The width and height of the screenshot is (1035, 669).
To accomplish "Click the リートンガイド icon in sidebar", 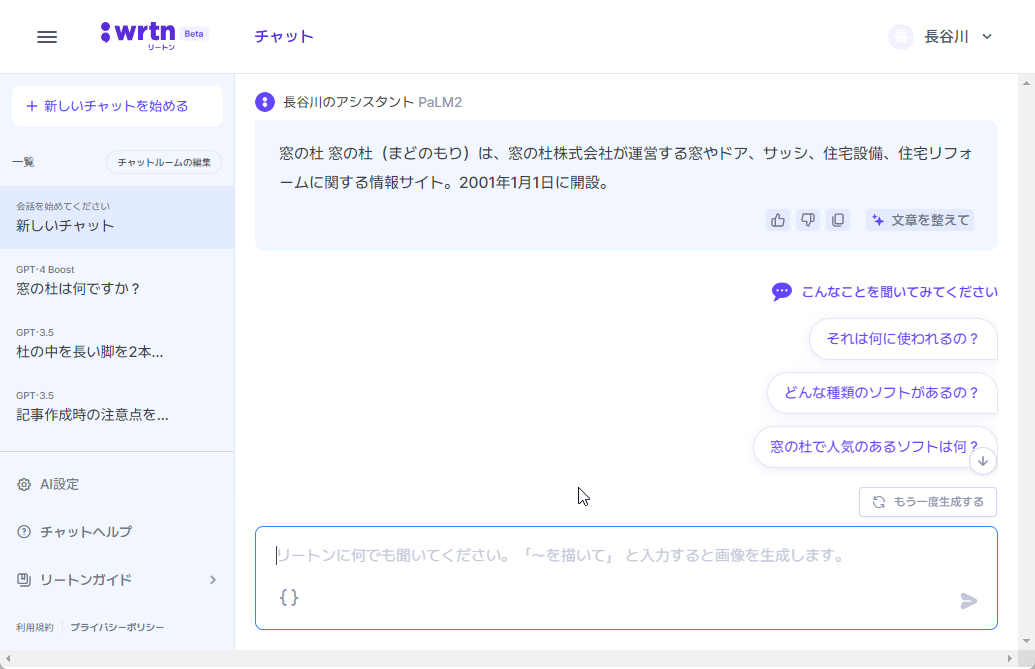I will 23,580.
